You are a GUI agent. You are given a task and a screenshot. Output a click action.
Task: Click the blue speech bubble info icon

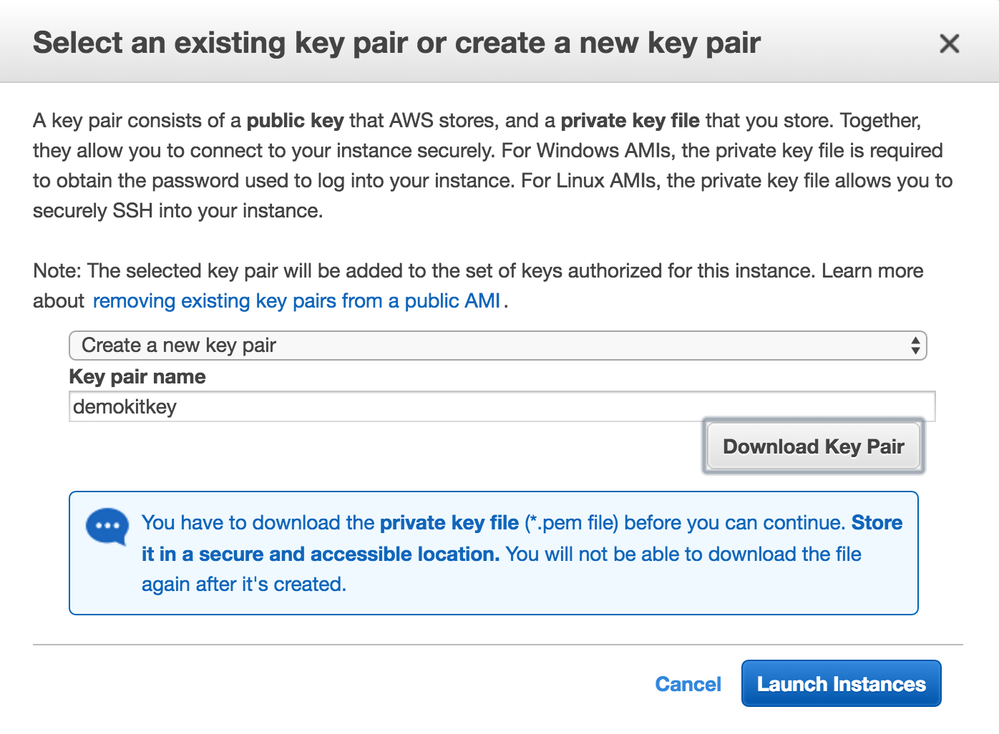[x=107, y=527]
